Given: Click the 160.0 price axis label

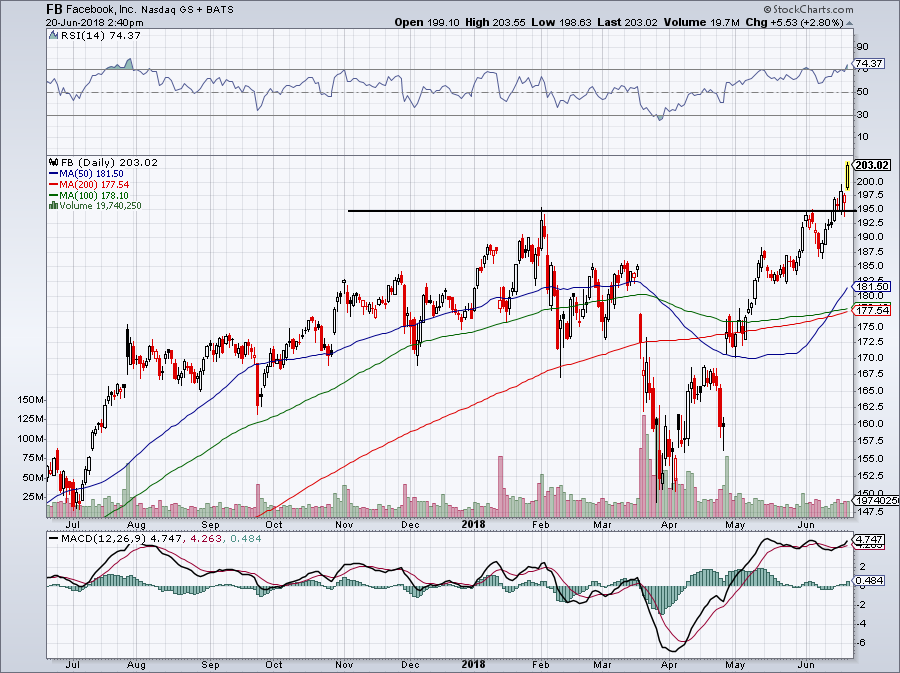Looking at the screenshot, I should point(869,424).
